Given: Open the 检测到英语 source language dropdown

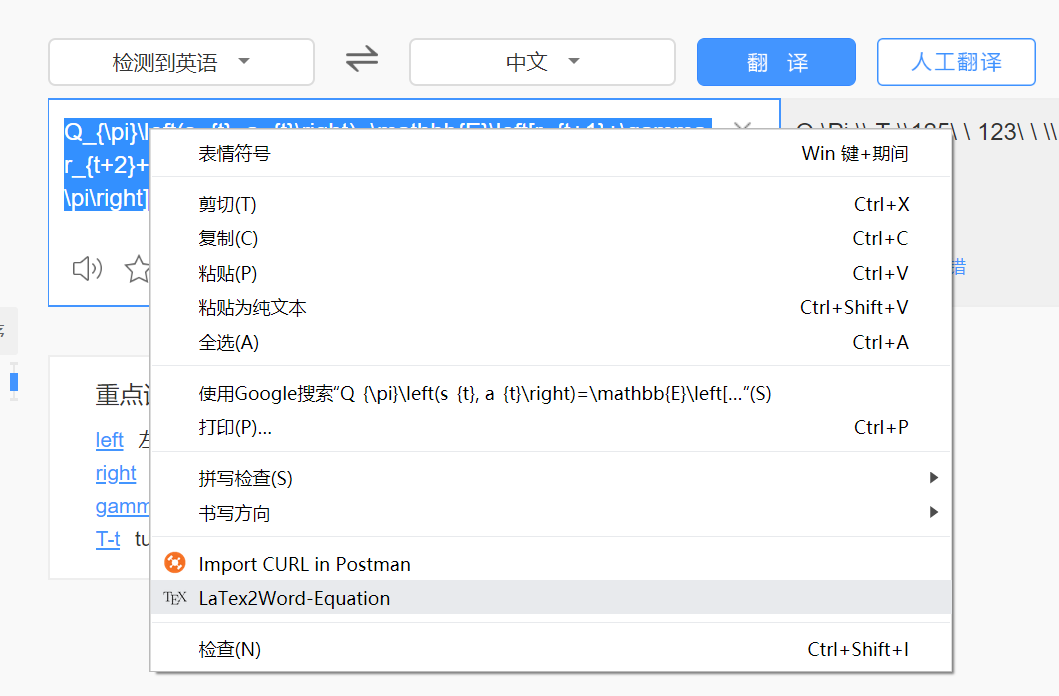Looking at the screenshot, I should [181, 61].
